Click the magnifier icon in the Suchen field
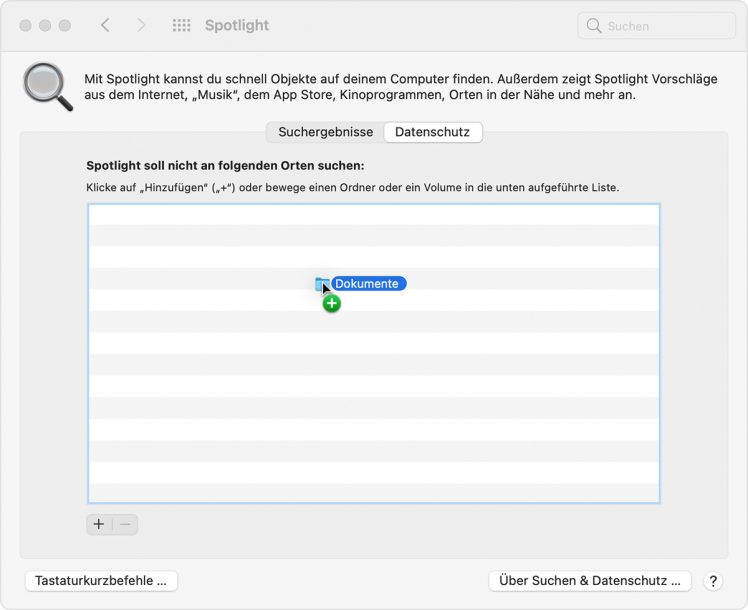 pos(594,26)
